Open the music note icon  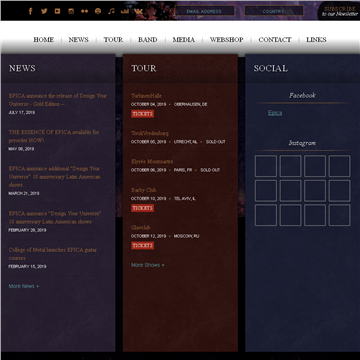tap(111, 11)
